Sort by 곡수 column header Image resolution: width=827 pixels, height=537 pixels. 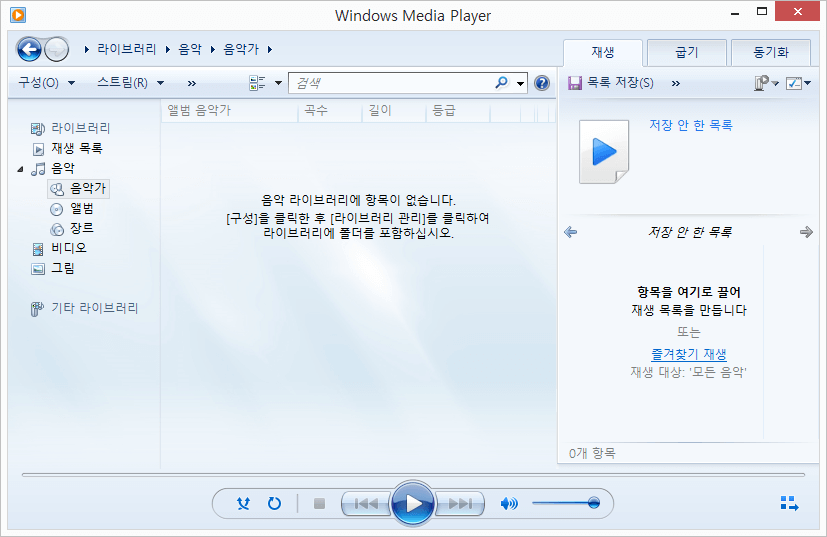(x=330, y=111)
